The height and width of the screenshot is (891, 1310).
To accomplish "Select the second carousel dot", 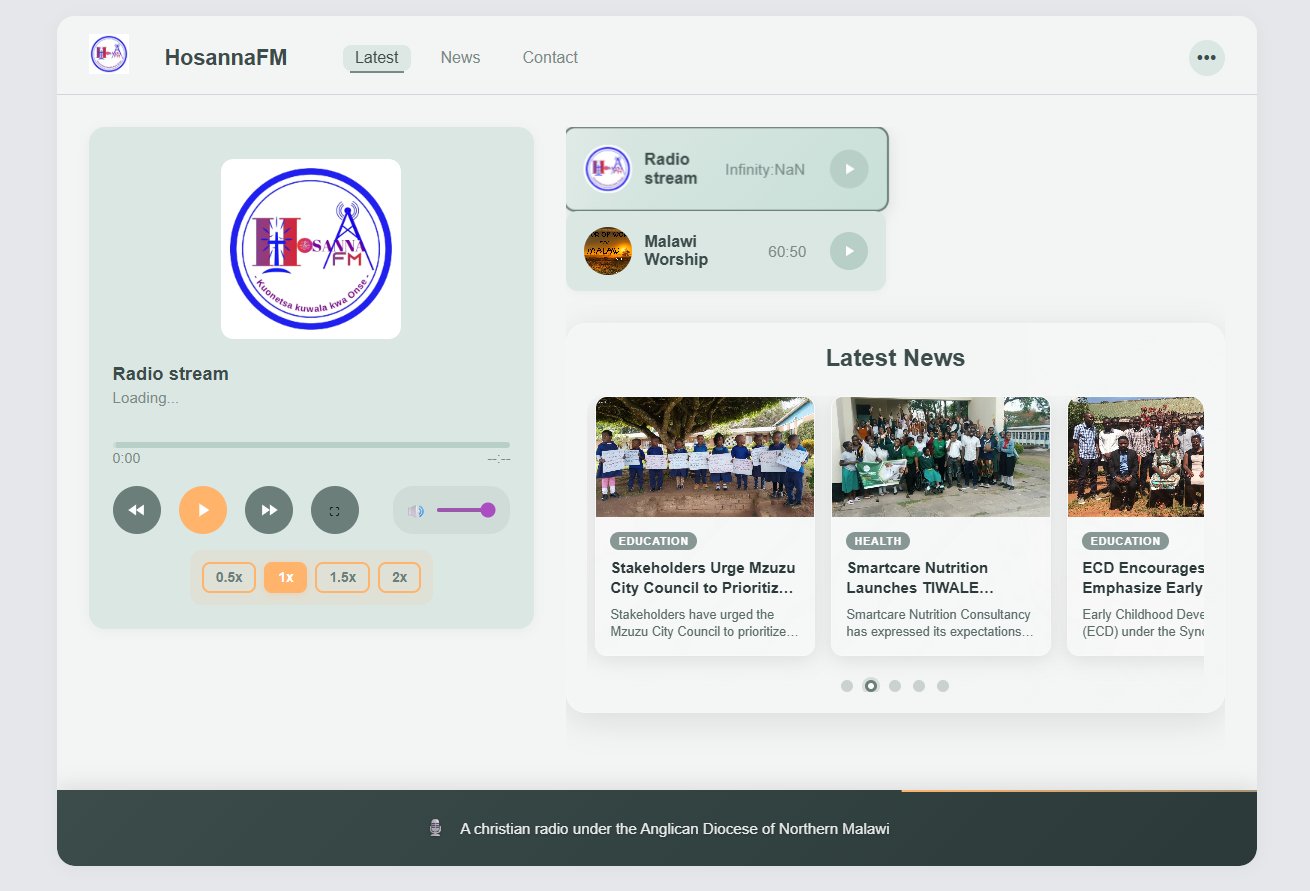I will click(871, 686).
